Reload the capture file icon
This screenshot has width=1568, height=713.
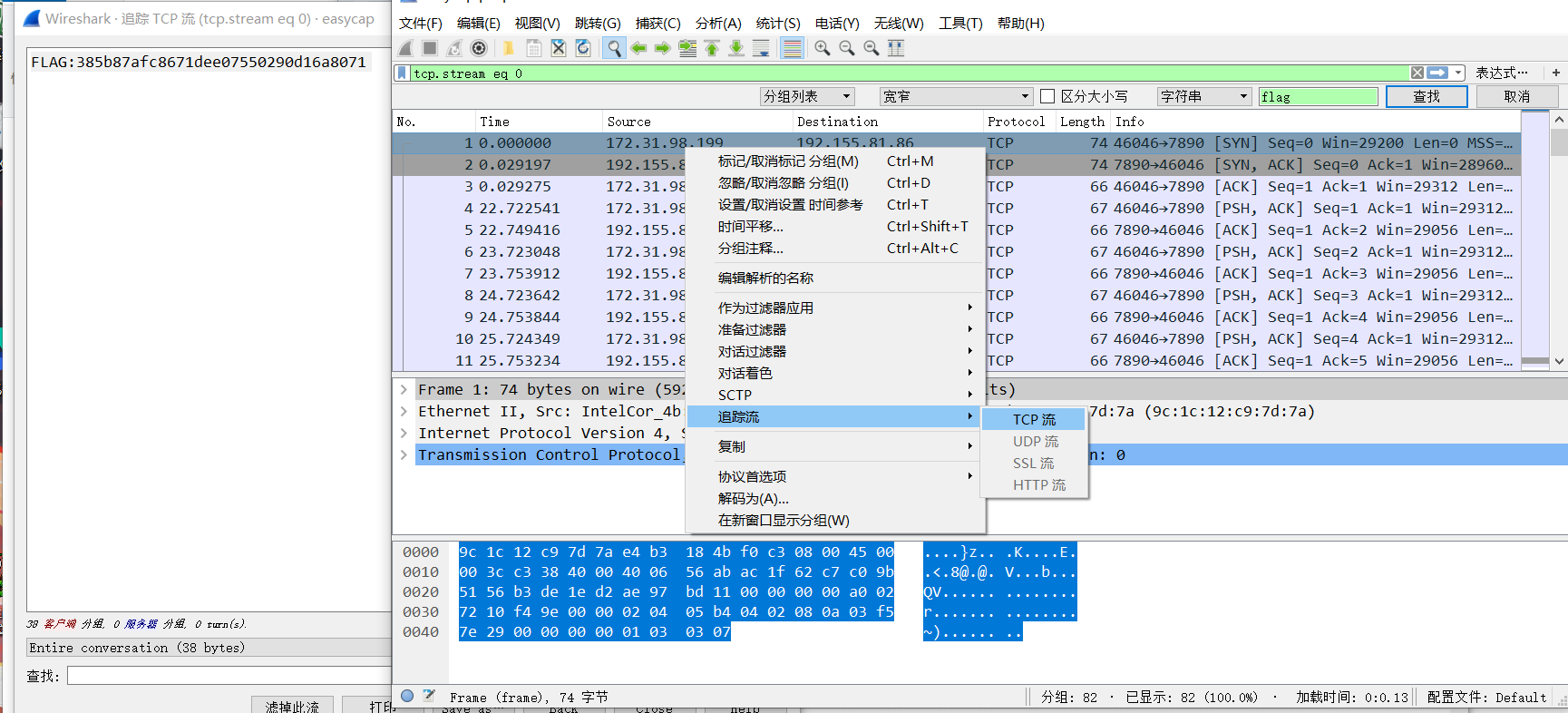pos(583,48)
